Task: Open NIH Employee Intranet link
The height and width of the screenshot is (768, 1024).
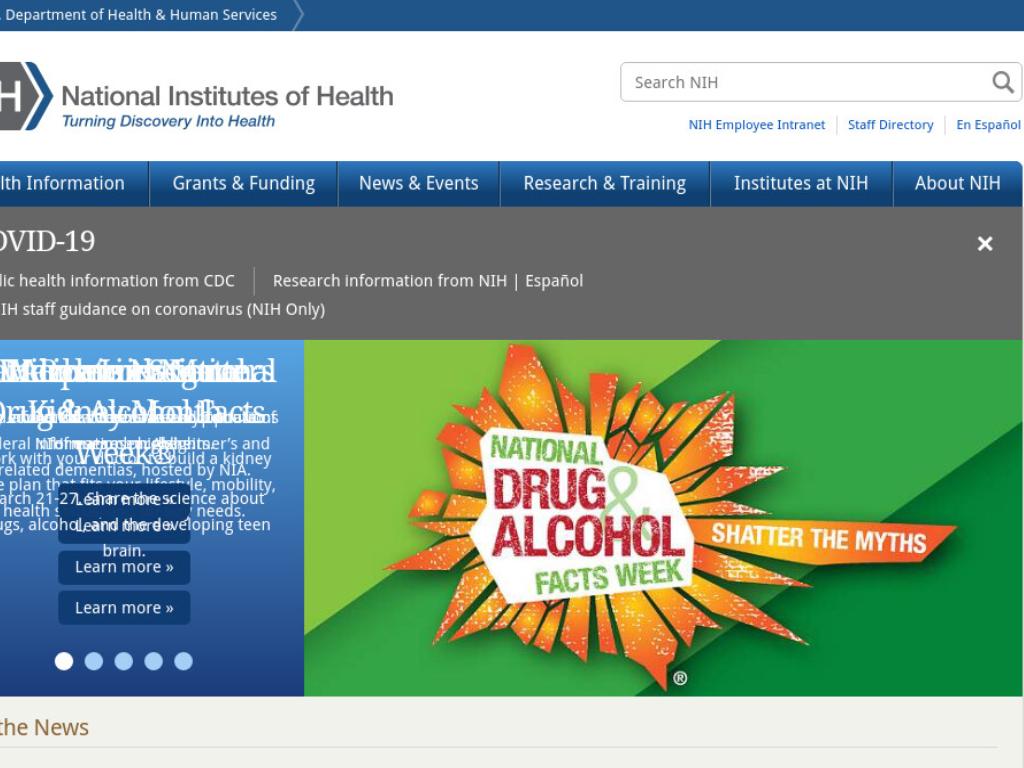Action: point(756,125)
